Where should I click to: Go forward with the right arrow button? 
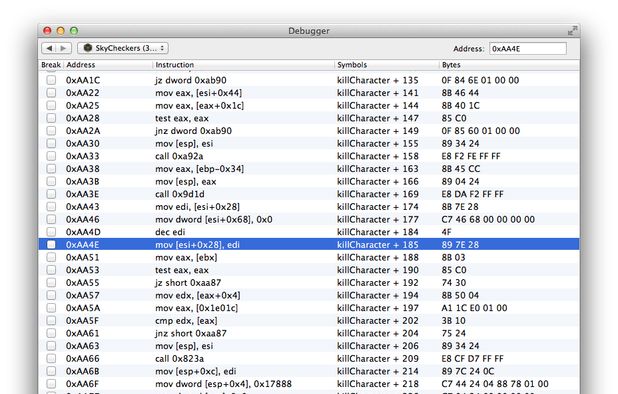64,48
